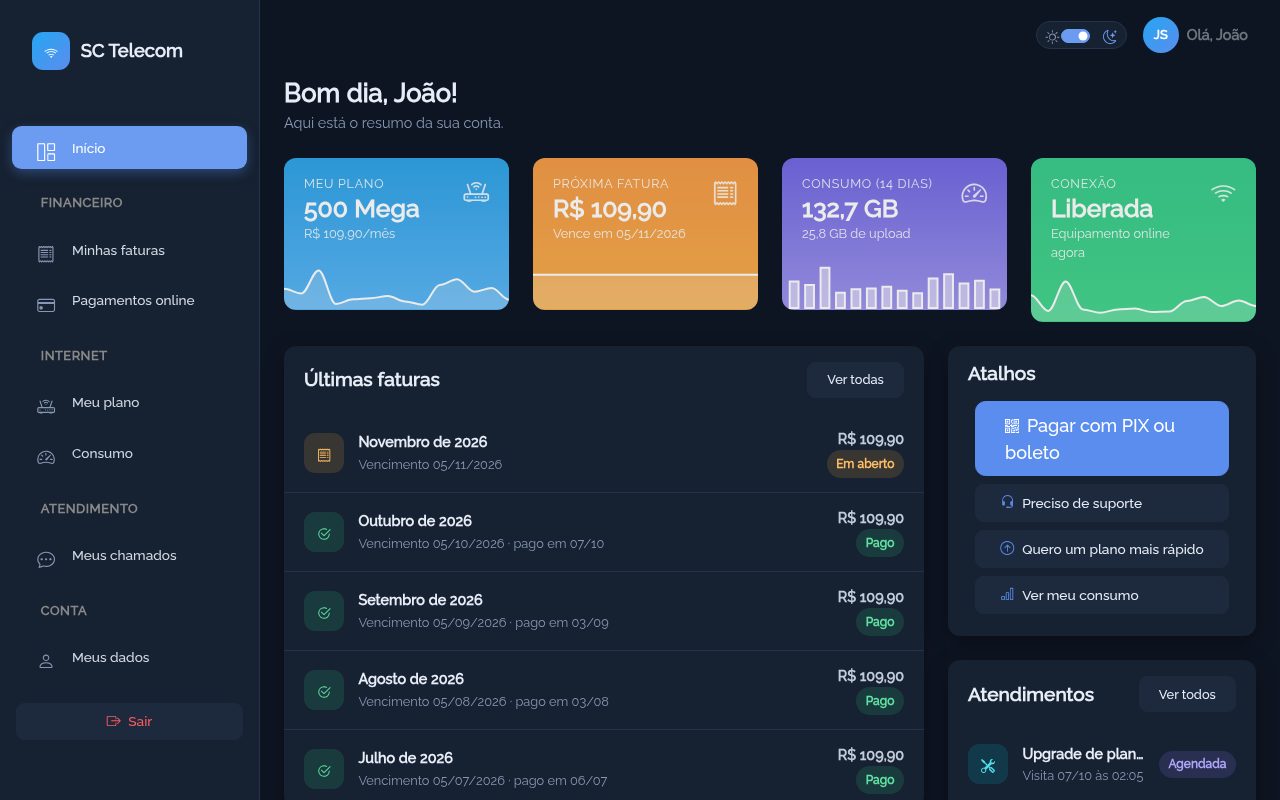This screenshot has width=1280, height=800.
Task: Open the Consumo sidebar item
Action: coord(129,454)
